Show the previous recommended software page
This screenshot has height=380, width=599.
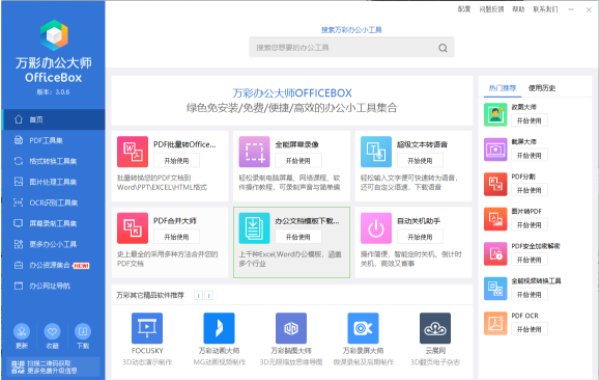tap(198, 295)
